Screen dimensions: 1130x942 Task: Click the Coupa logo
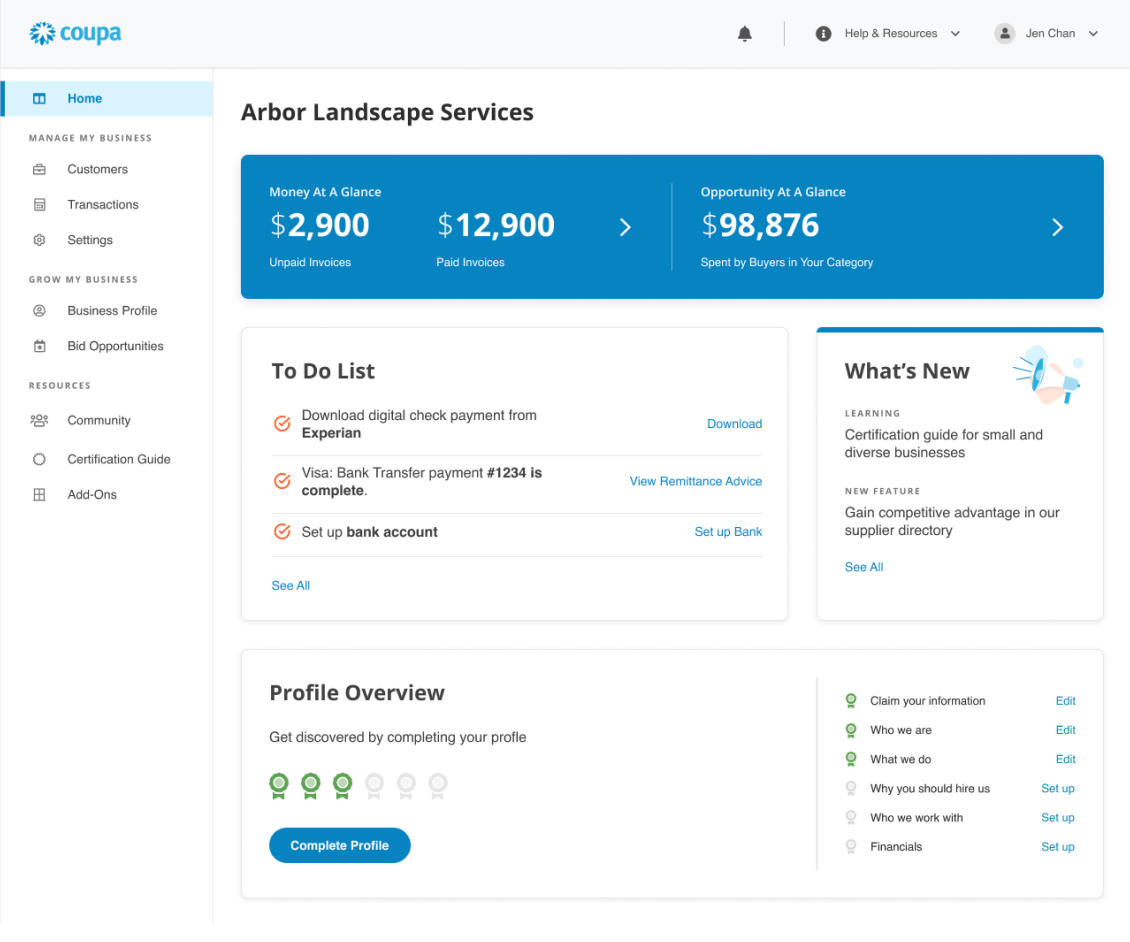pos(76,34)
